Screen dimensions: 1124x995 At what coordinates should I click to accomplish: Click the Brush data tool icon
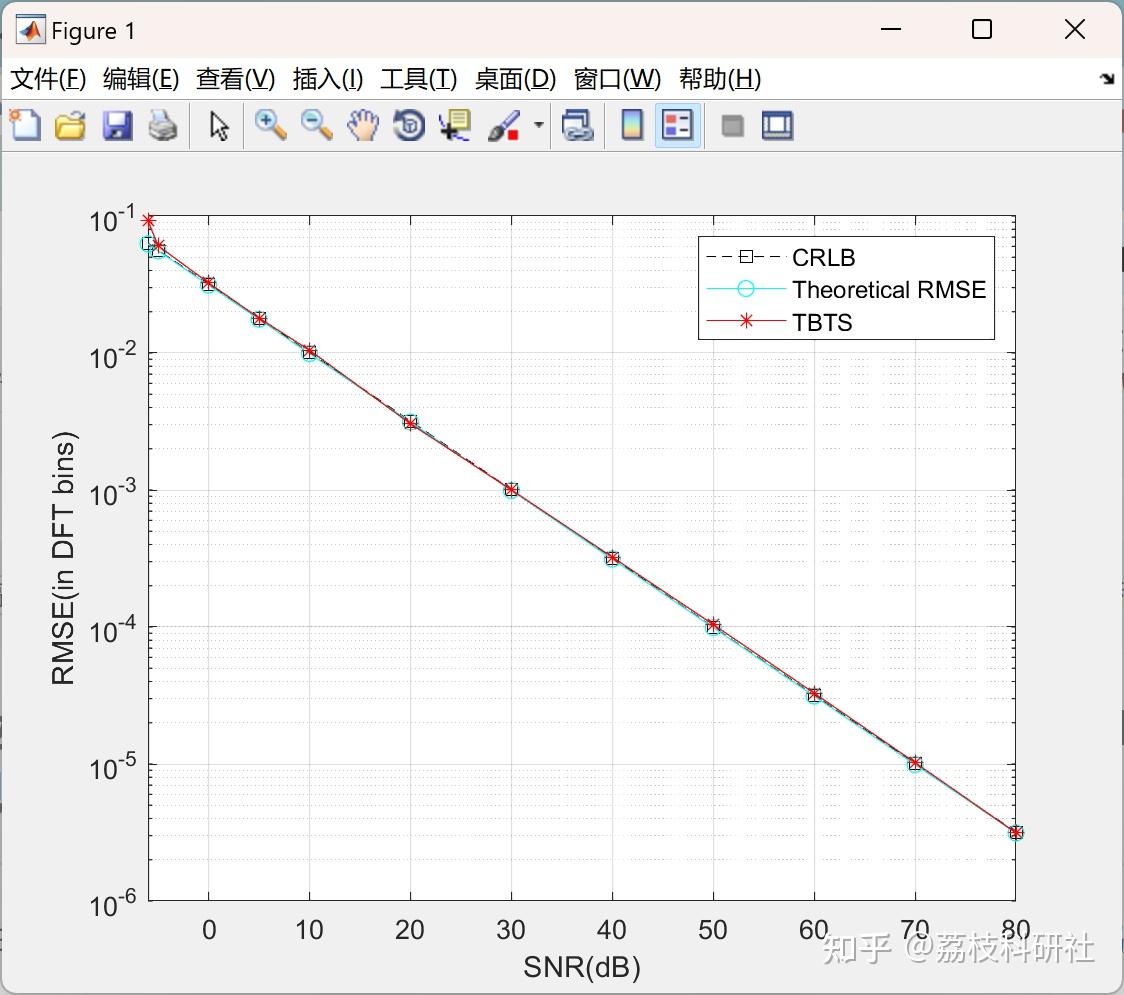pyautogui.click(x=504, y=125)
